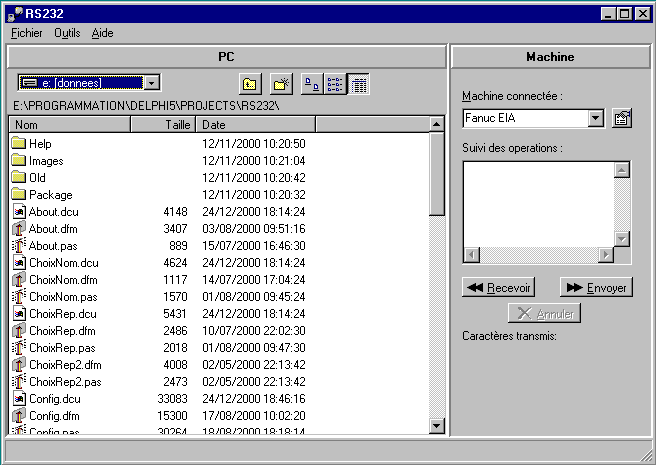This screenshot has width=656, height=465.
Task: Click the file list vertical scrollbar down arrow
Action: (x=436, y=427)
